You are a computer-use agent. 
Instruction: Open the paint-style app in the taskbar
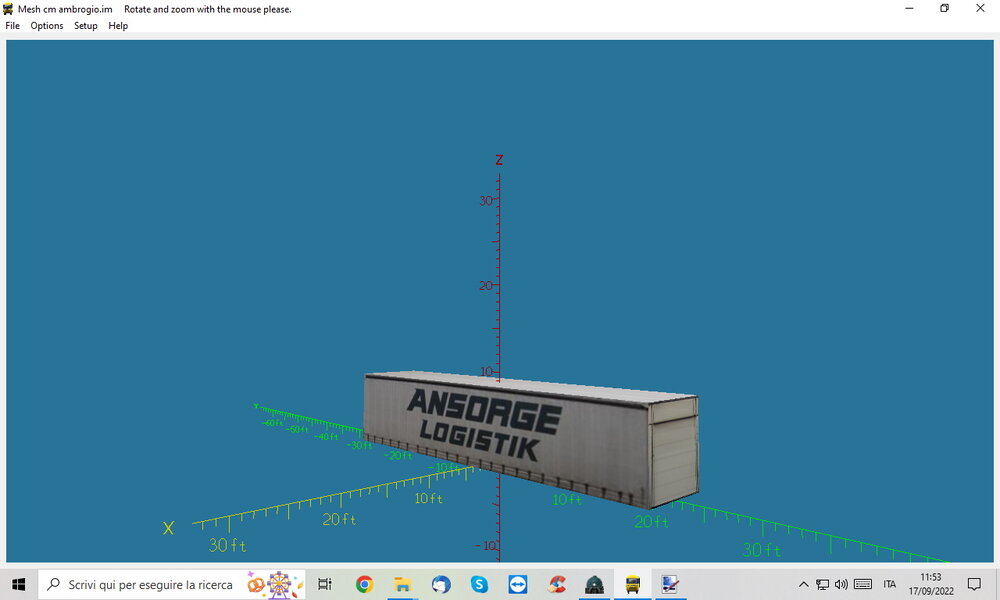pos(670,584)
